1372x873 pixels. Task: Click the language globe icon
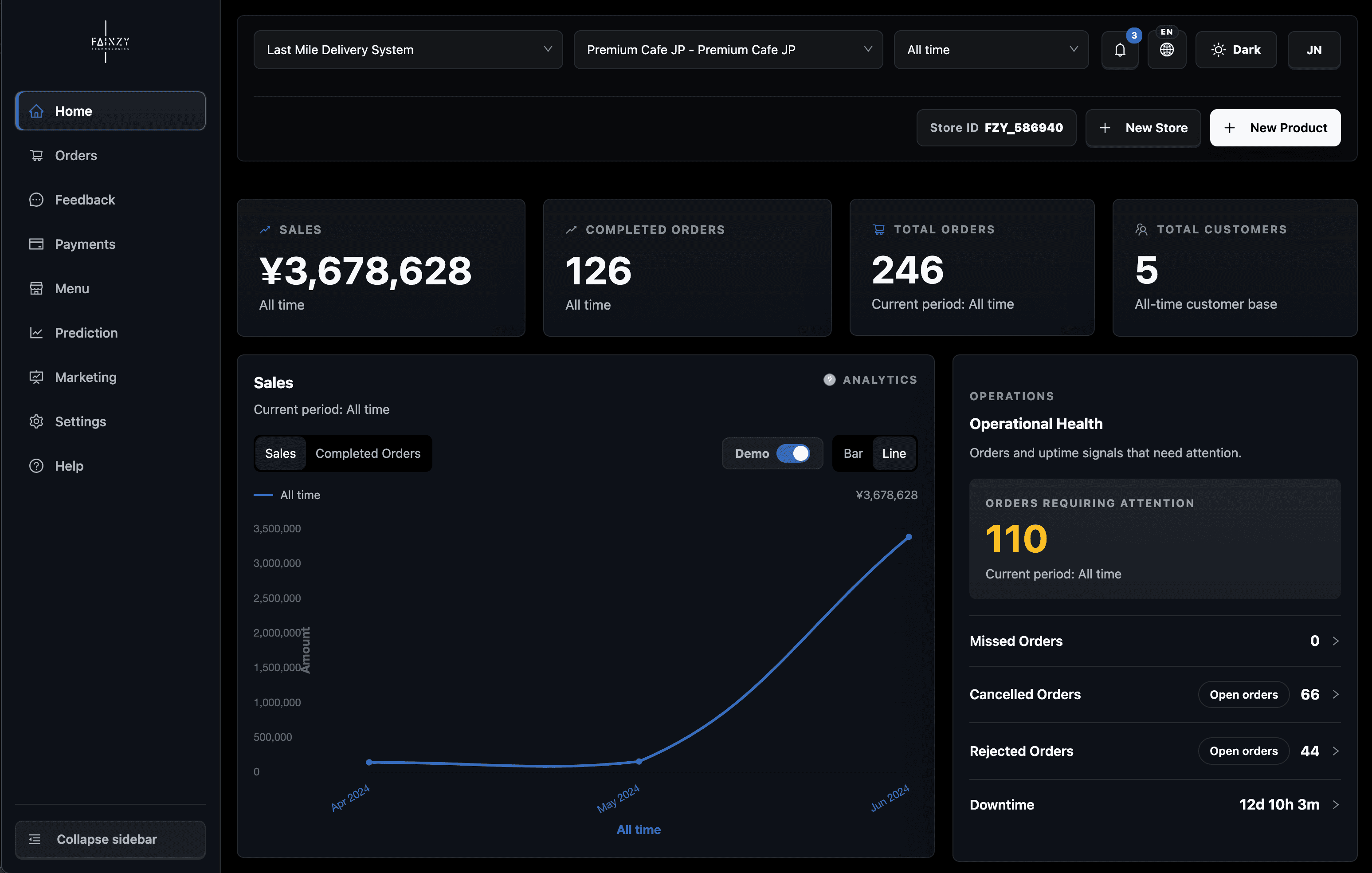click(x=1167, y=50)
